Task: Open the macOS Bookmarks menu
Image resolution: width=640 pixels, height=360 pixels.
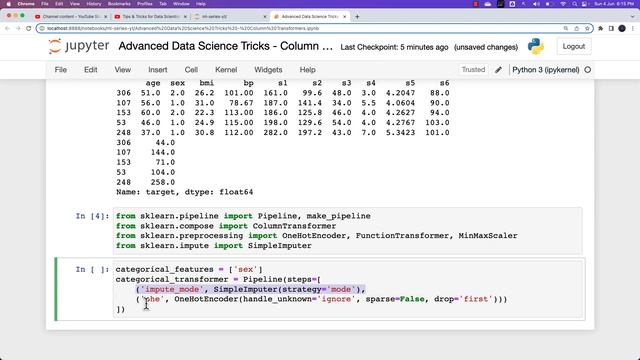Action: pos(119,4)
